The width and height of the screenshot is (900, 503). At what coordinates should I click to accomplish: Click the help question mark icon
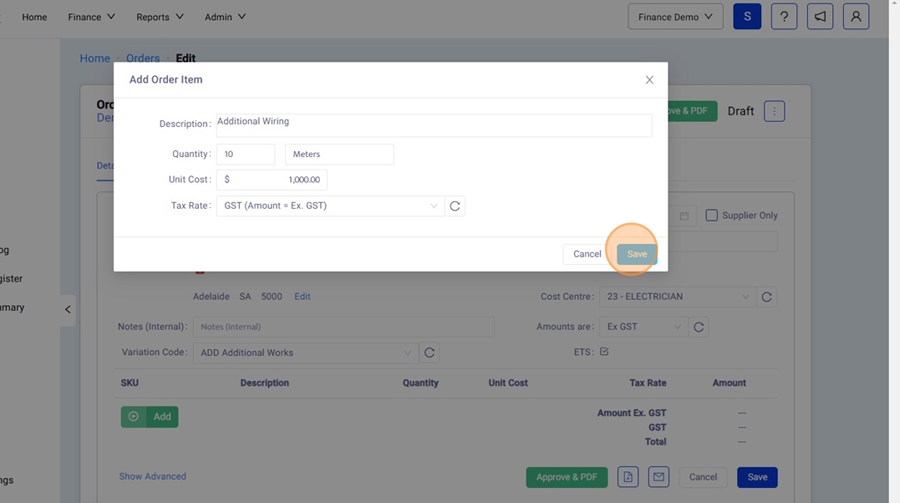click(784, 17)
